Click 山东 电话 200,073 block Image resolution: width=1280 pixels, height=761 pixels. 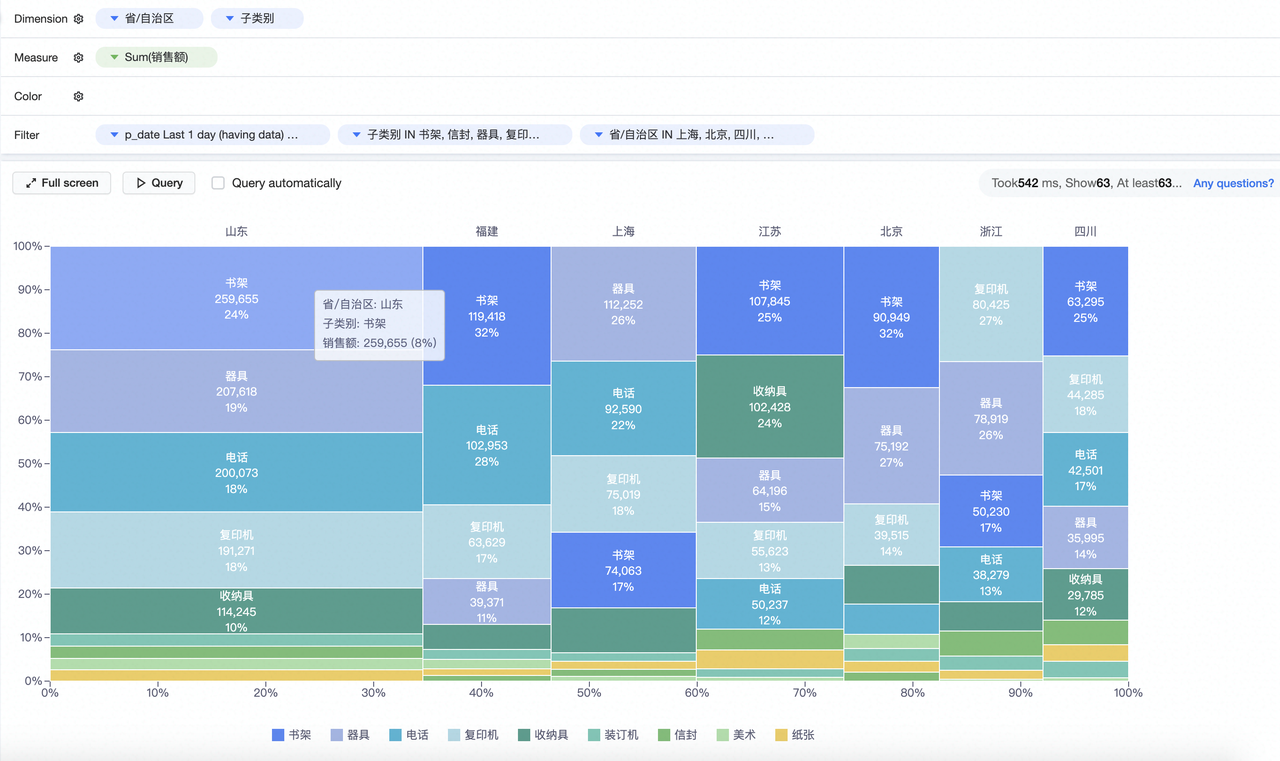point(236,472)
